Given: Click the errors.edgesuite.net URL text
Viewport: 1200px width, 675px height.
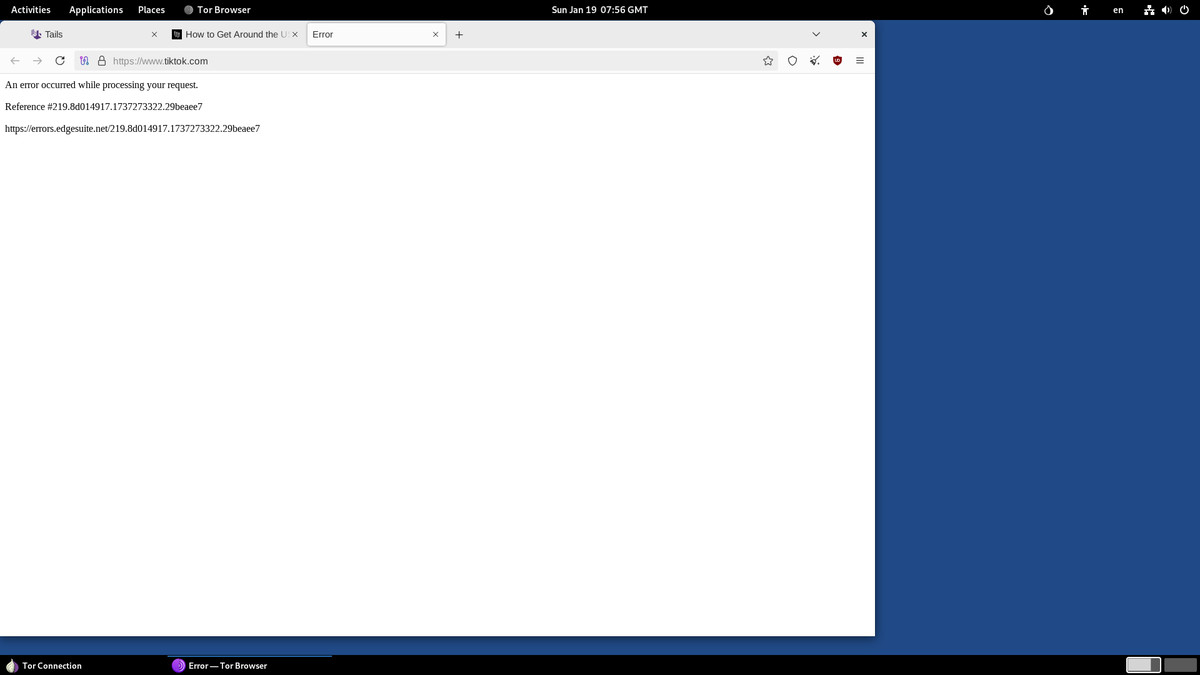Looking at the screenshot, I should (132, 129).
